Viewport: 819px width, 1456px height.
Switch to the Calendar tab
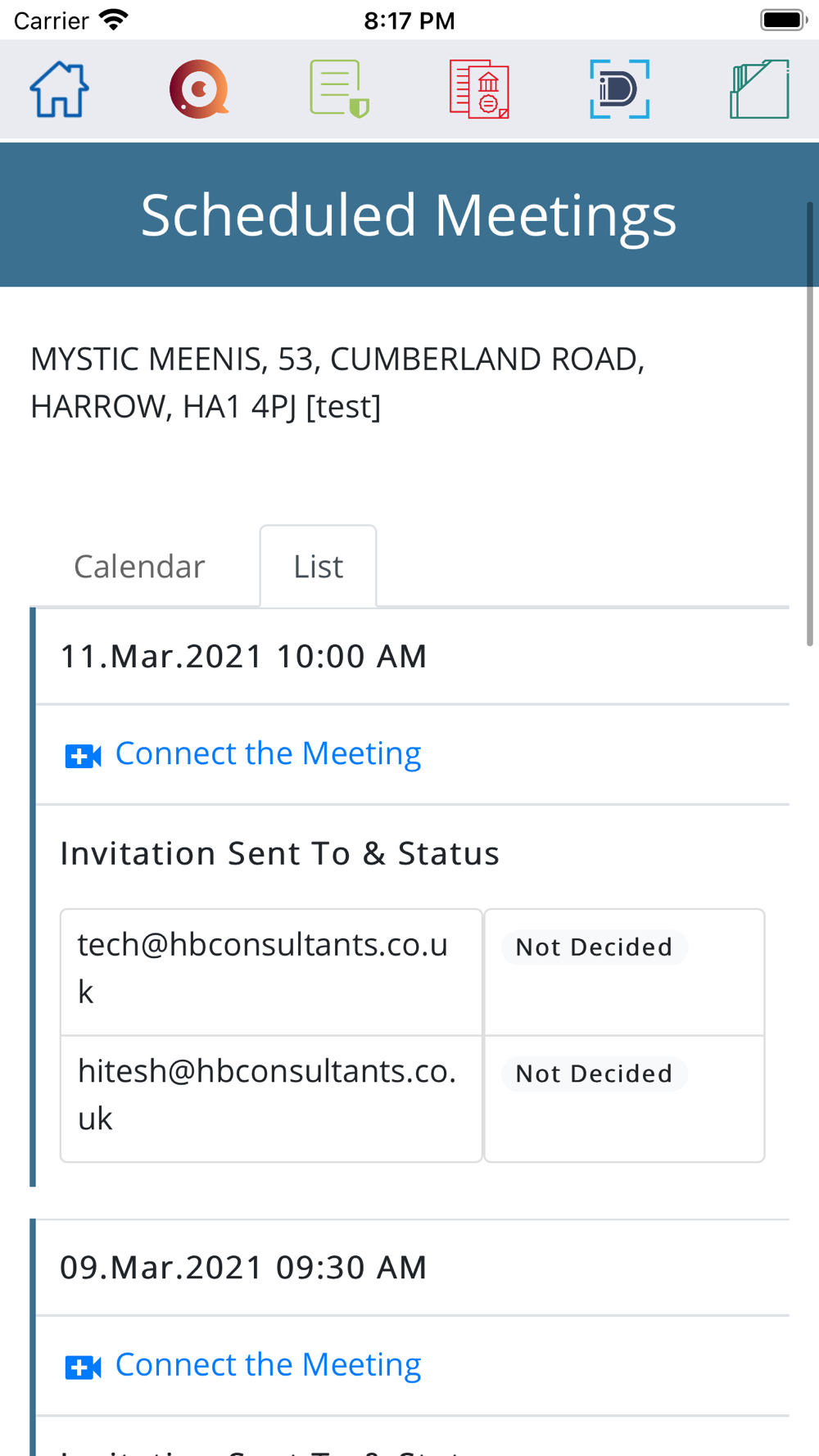tap(139, 567)
